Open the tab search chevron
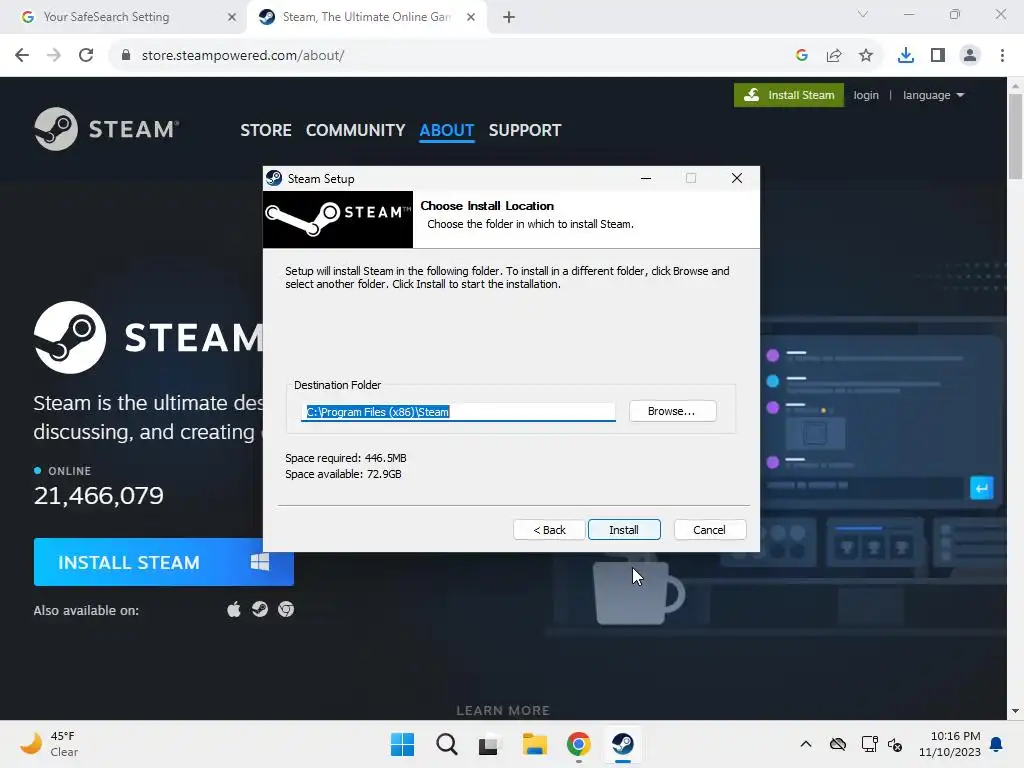 pyautogui.click(x=863, y=14)
